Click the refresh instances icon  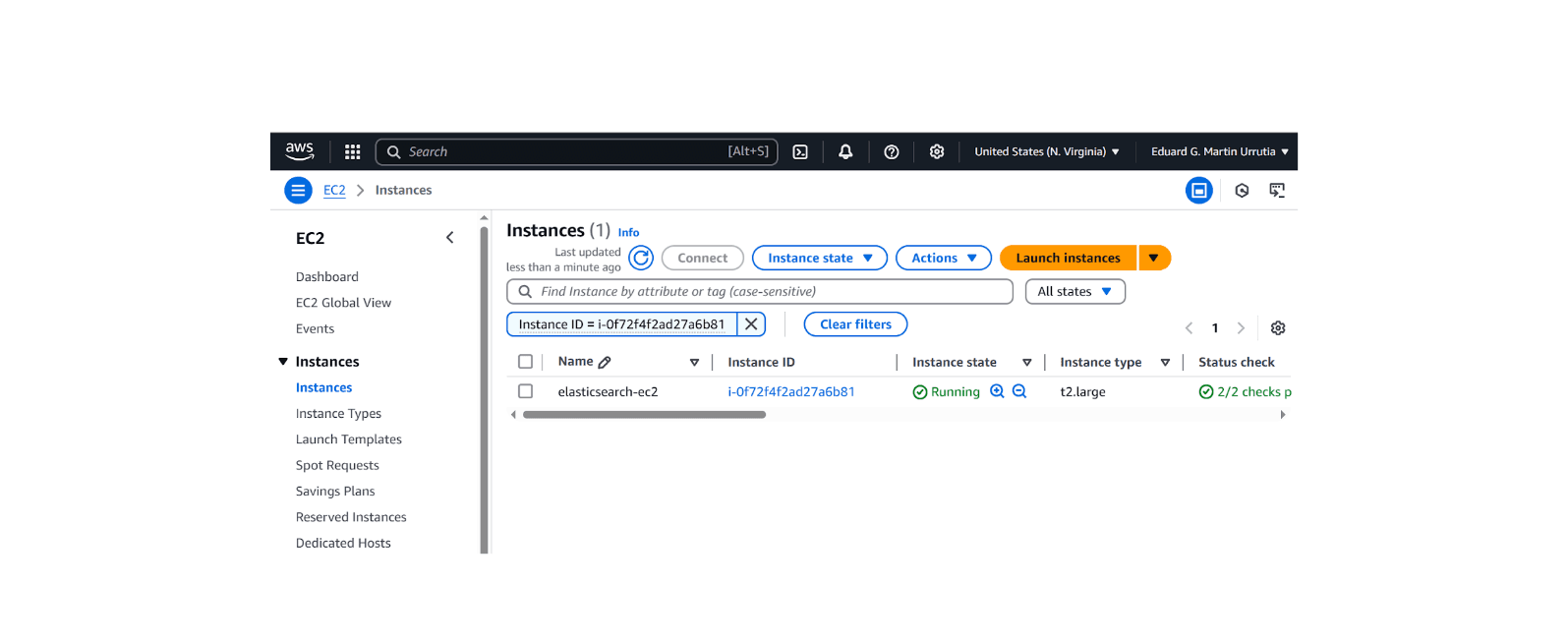(641, 259)
